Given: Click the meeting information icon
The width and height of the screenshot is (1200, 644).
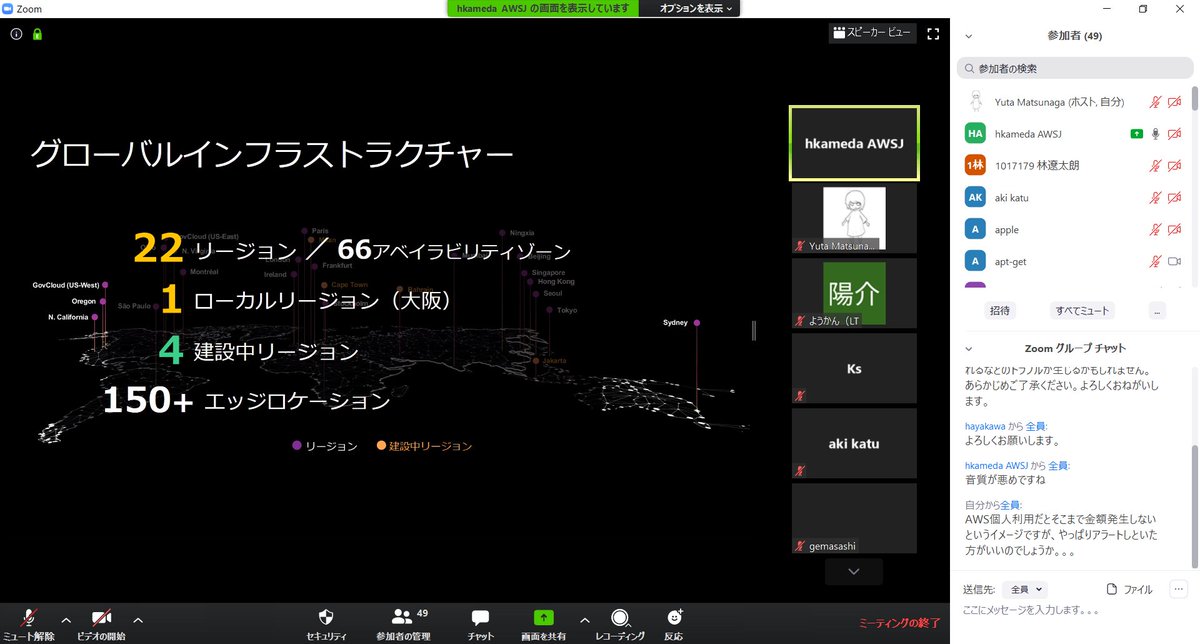Looking at the screenshot, I should [16, 33].
